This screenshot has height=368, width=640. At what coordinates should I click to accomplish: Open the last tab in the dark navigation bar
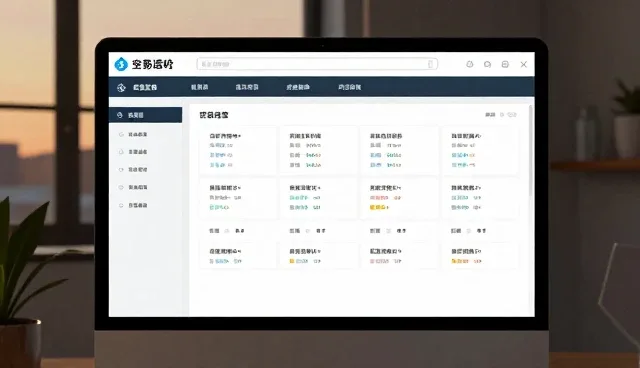pyautogui.click(x=349, y=87)
